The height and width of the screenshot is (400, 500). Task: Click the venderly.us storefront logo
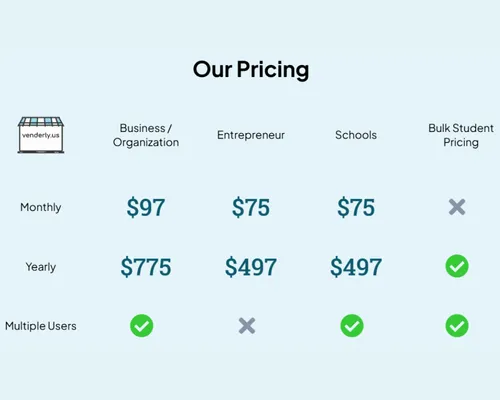point(41,135)
